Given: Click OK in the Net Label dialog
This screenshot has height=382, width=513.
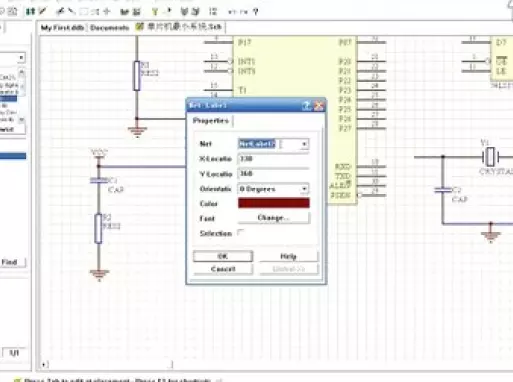Looking at the screenshot, I should click(x=223, y=256).
